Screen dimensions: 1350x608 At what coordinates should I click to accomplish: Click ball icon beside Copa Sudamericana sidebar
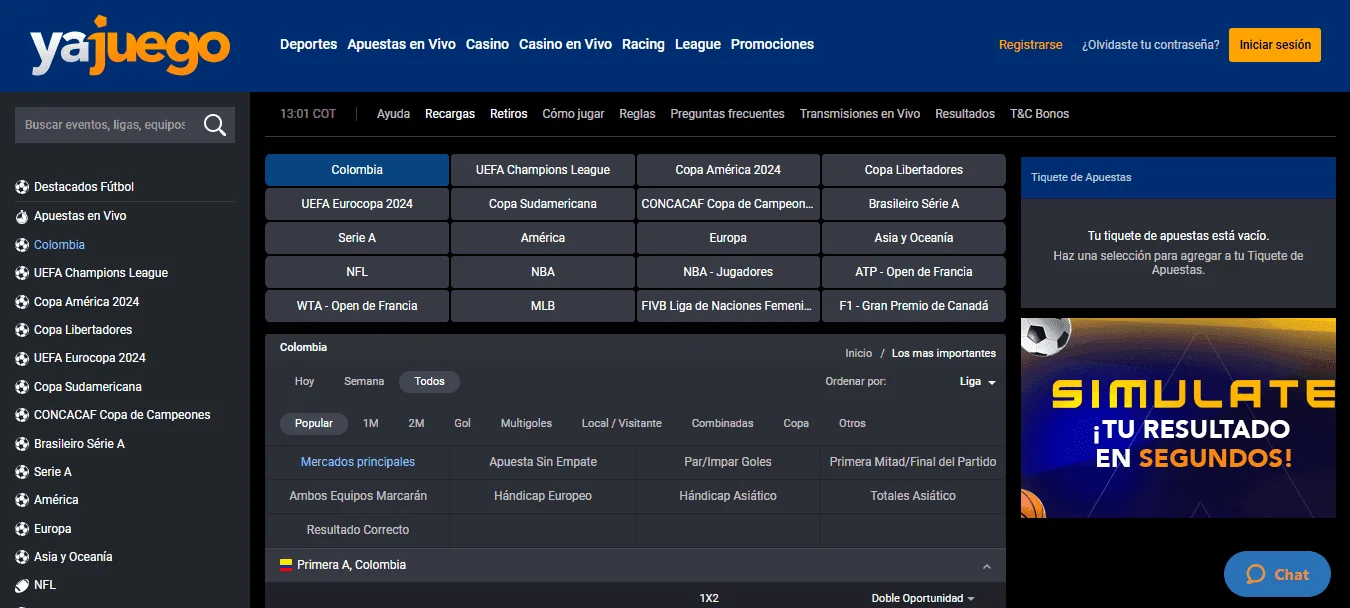22,387
